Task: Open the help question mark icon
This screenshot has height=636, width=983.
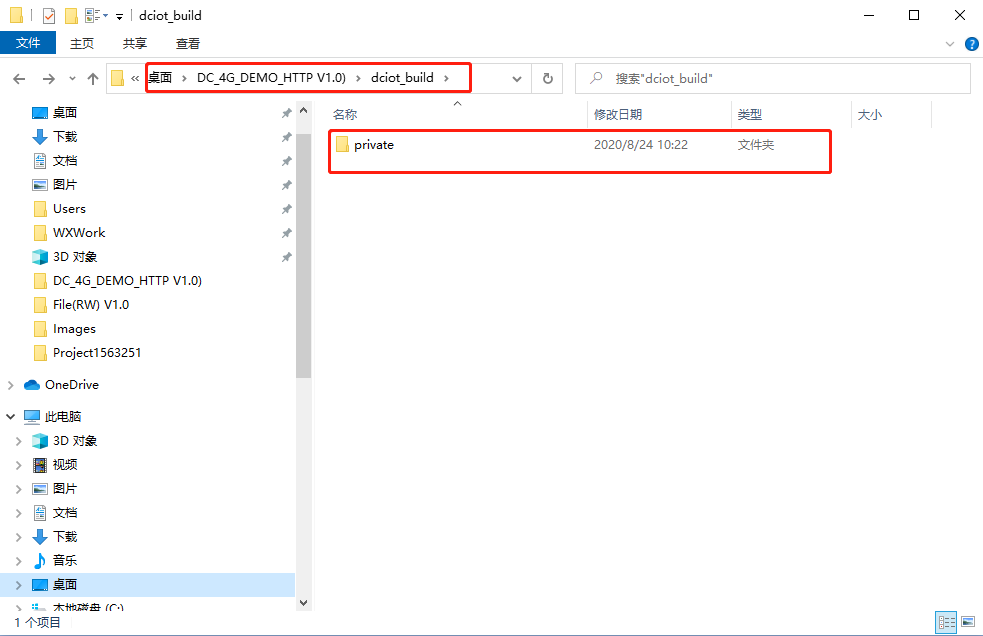Action: [972, 44]
